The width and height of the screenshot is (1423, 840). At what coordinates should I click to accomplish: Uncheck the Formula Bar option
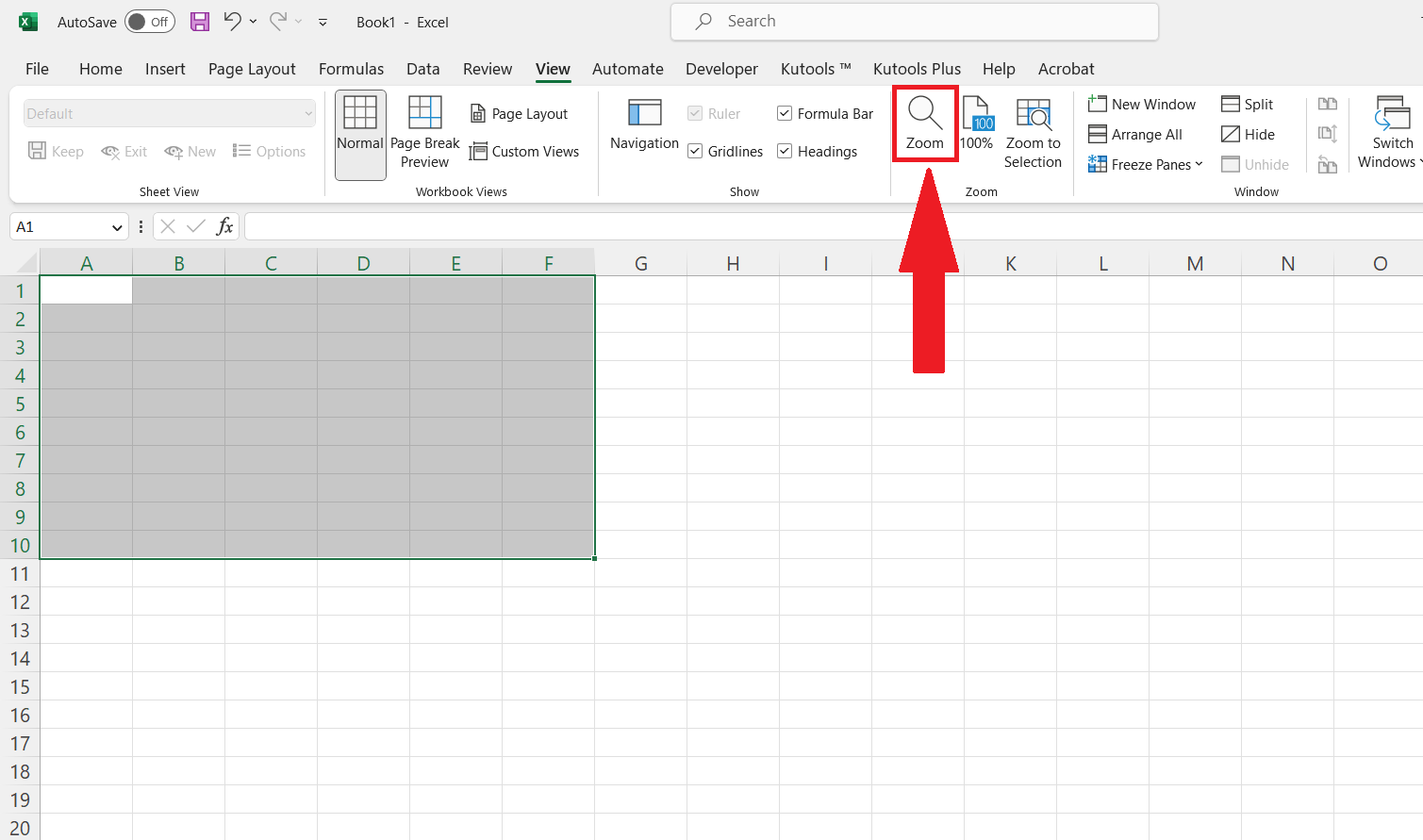pos(784,112)
